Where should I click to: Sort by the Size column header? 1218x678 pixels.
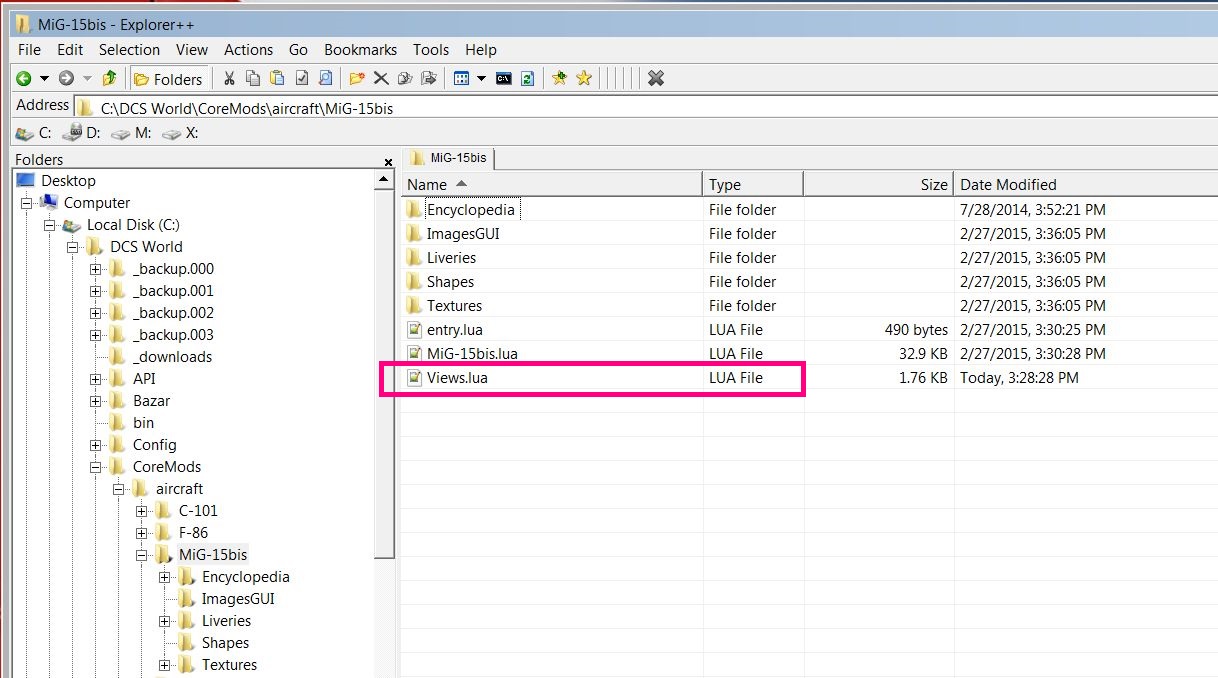878,184
